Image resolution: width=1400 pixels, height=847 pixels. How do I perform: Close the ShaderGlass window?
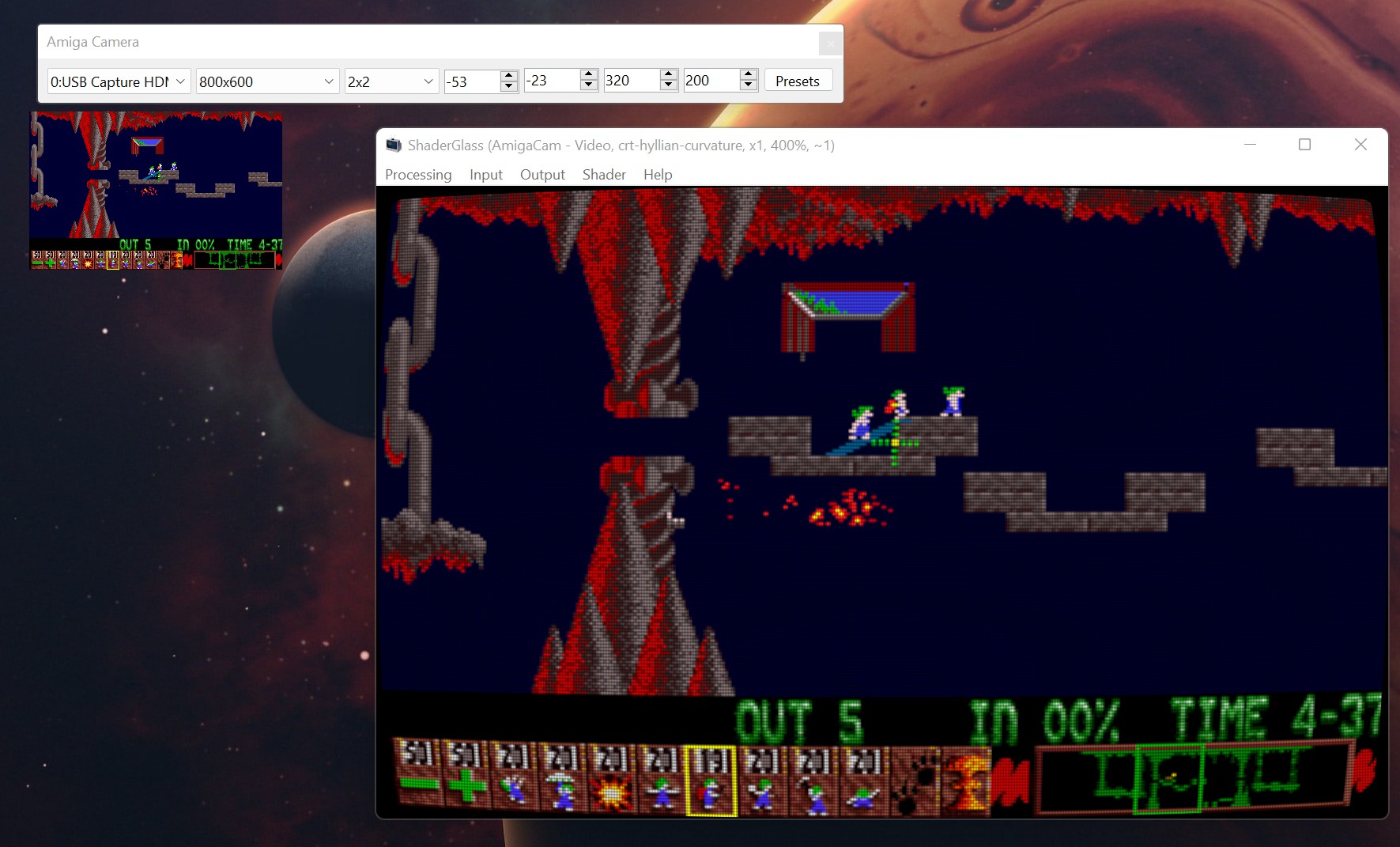(1360, 144)
